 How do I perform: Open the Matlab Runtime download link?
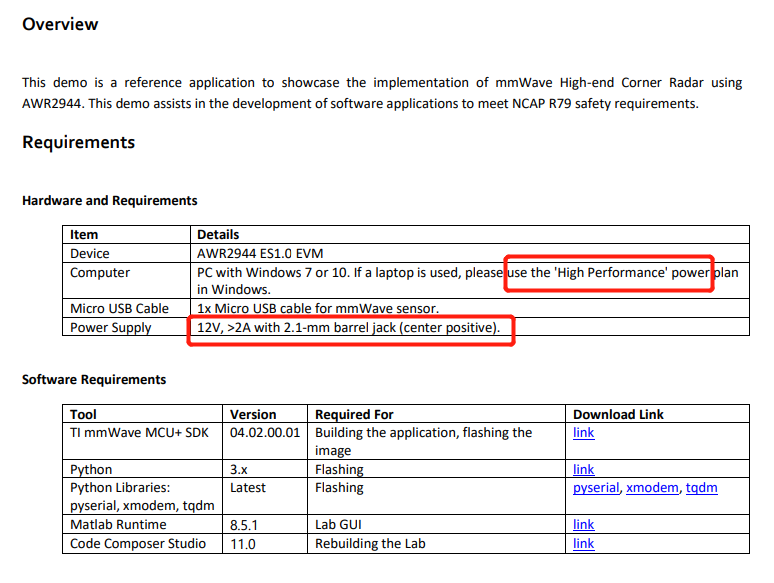583,524
